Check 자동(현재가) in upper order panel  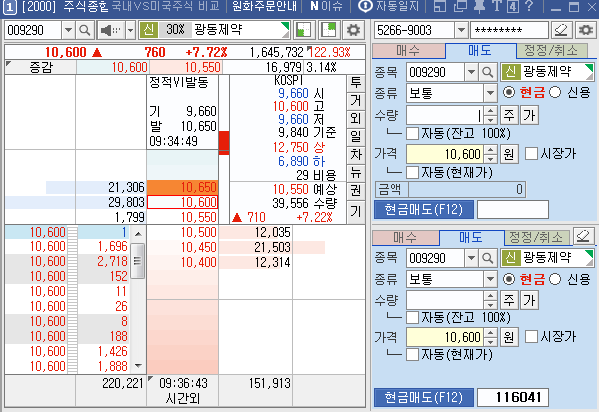412,172
